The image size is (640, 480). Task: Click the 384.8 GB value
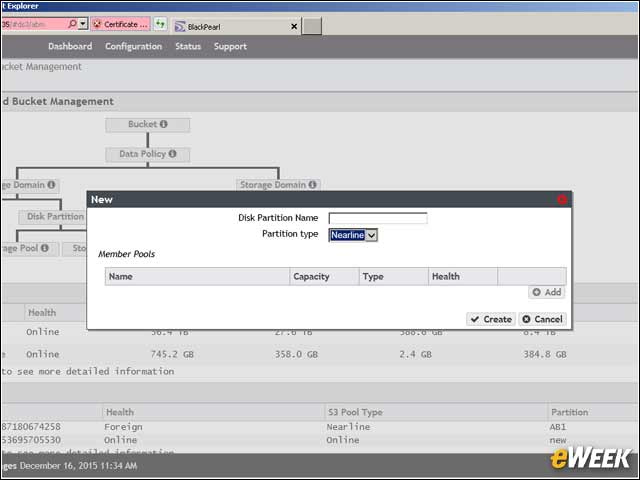[545, 354]
